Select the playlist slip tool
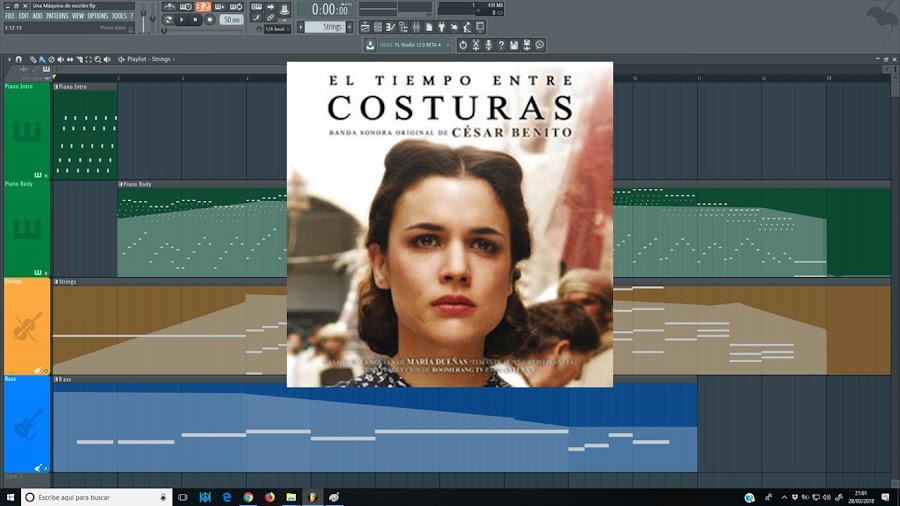This screenshot has height=506, width=900. 70,60
